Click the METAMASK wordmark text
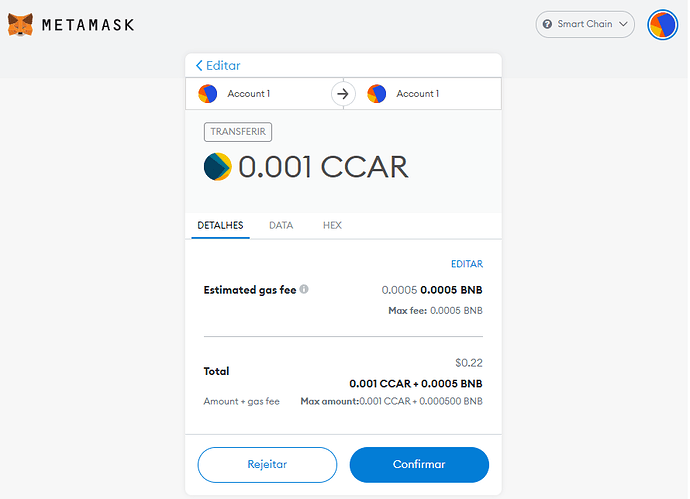The height and width of the screenshot is (499, 690). tap(87, 24)
